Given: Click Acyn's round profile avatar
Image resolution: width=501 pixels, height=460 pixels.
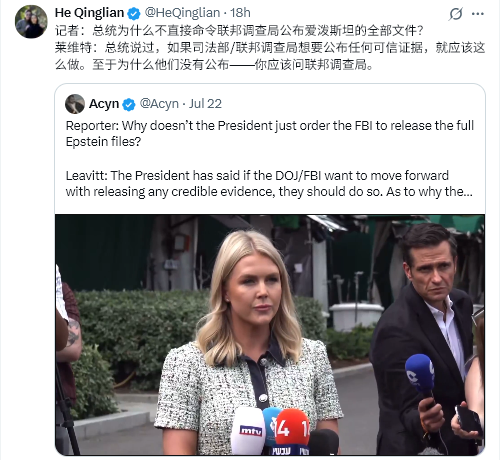Looking at the screenshot, I should [x=75, y=104].
